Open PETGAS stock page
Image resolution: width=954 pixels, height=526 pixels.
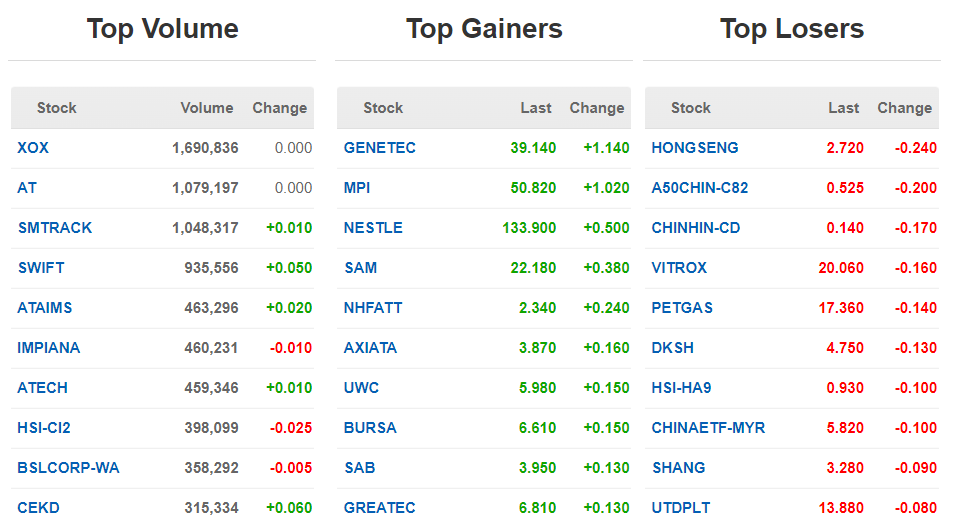pyautogui.click(x=682, y=308)
